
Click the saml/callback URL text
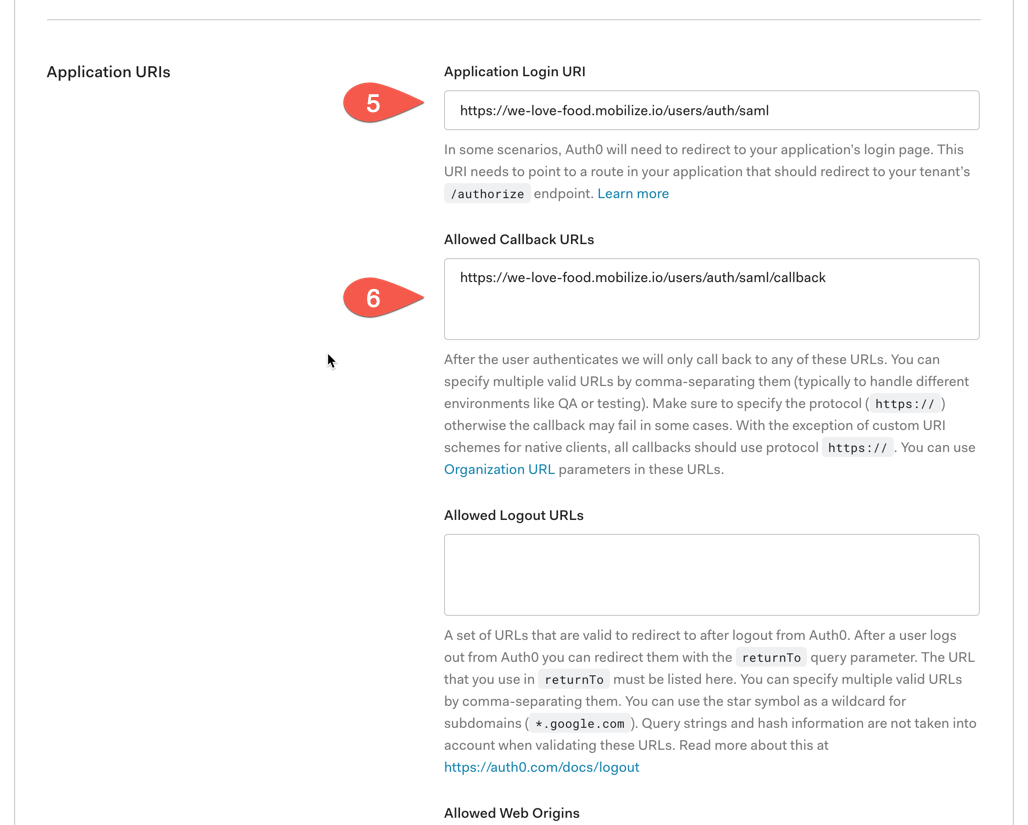click(642, 277)
